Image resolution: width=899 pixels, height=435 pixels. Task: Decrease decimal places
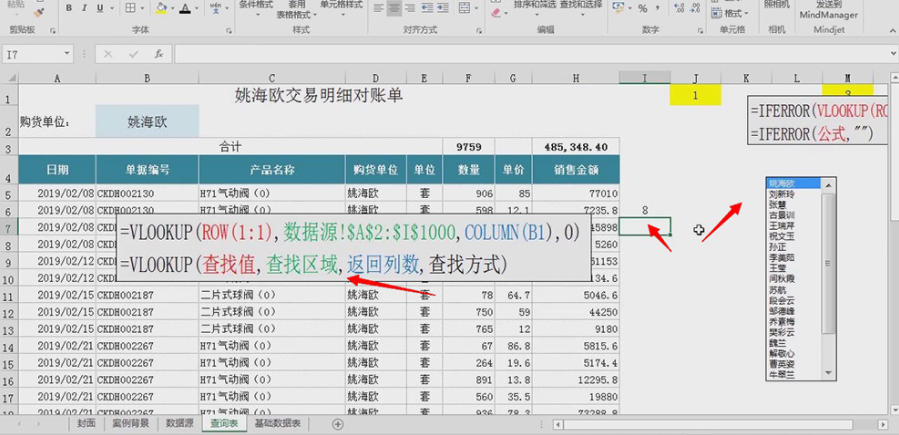click(695, 8)
